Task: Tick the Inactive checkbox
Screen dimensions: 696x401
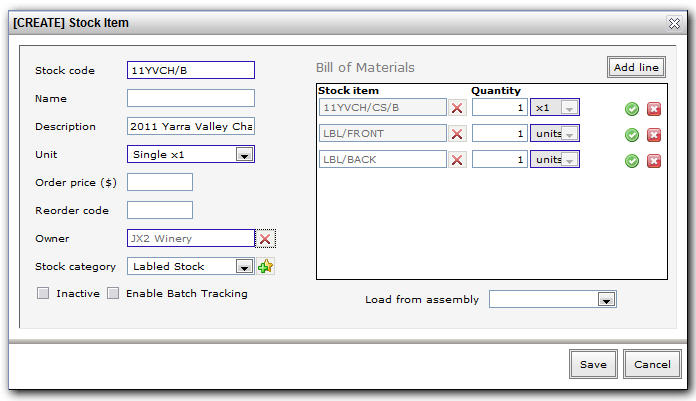Action: [43, 293]
